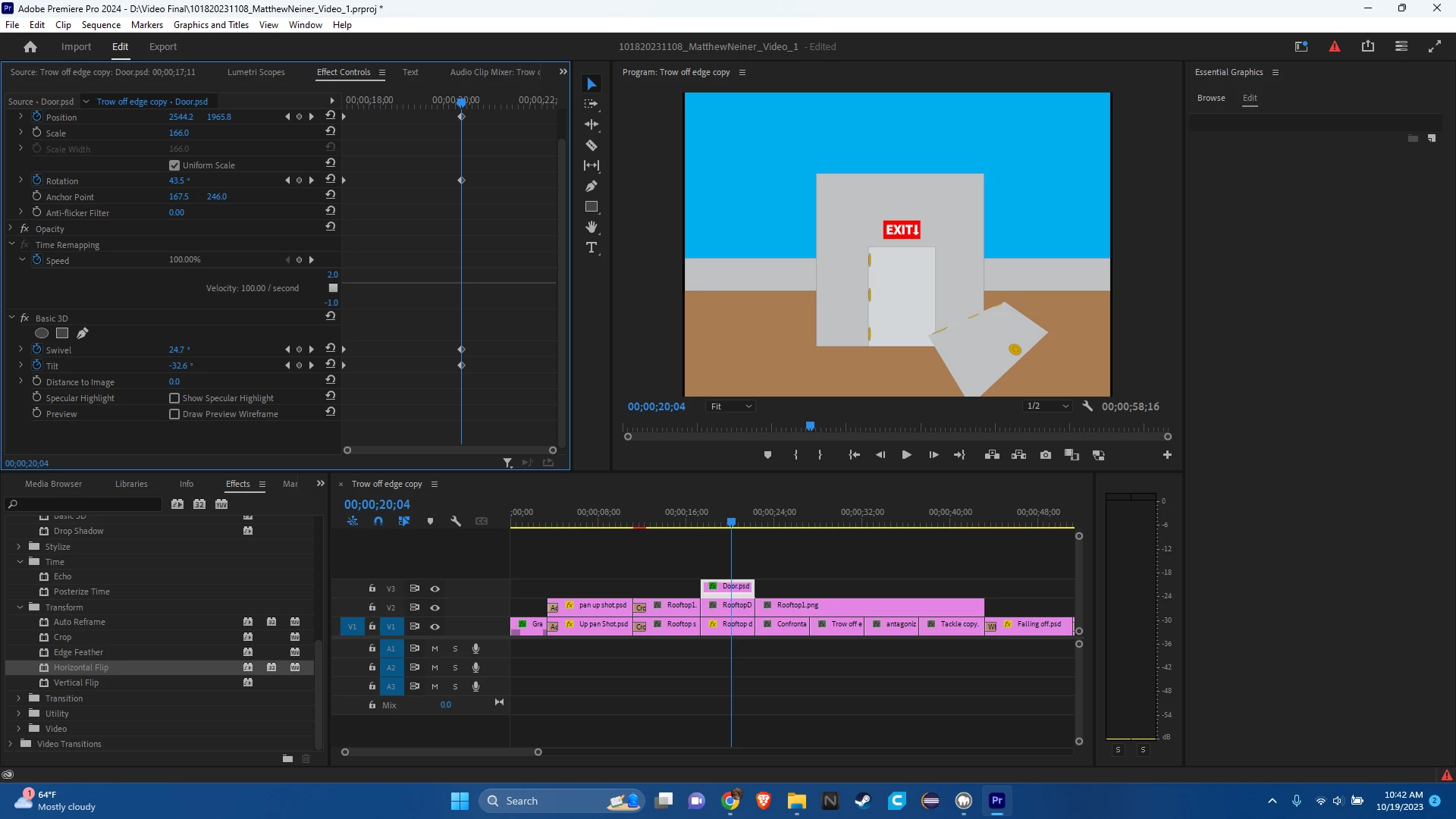Open Steam from the Windows taskbar

pyautogui.click(x=863, y=801)
